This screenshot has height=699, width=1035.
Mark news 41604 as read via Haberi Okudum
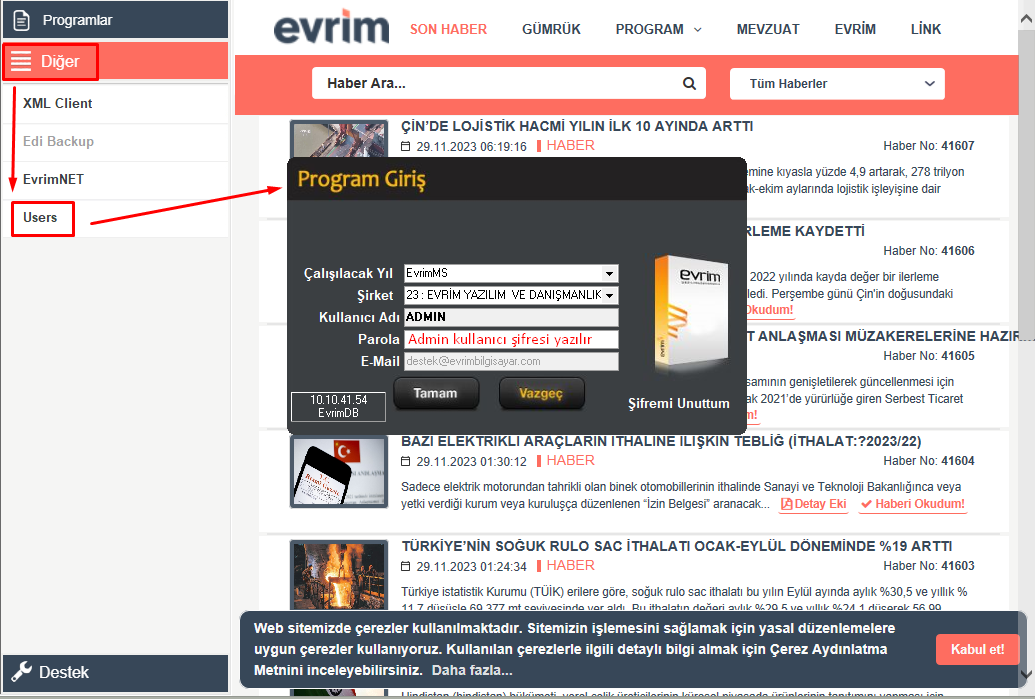point(913,504)
